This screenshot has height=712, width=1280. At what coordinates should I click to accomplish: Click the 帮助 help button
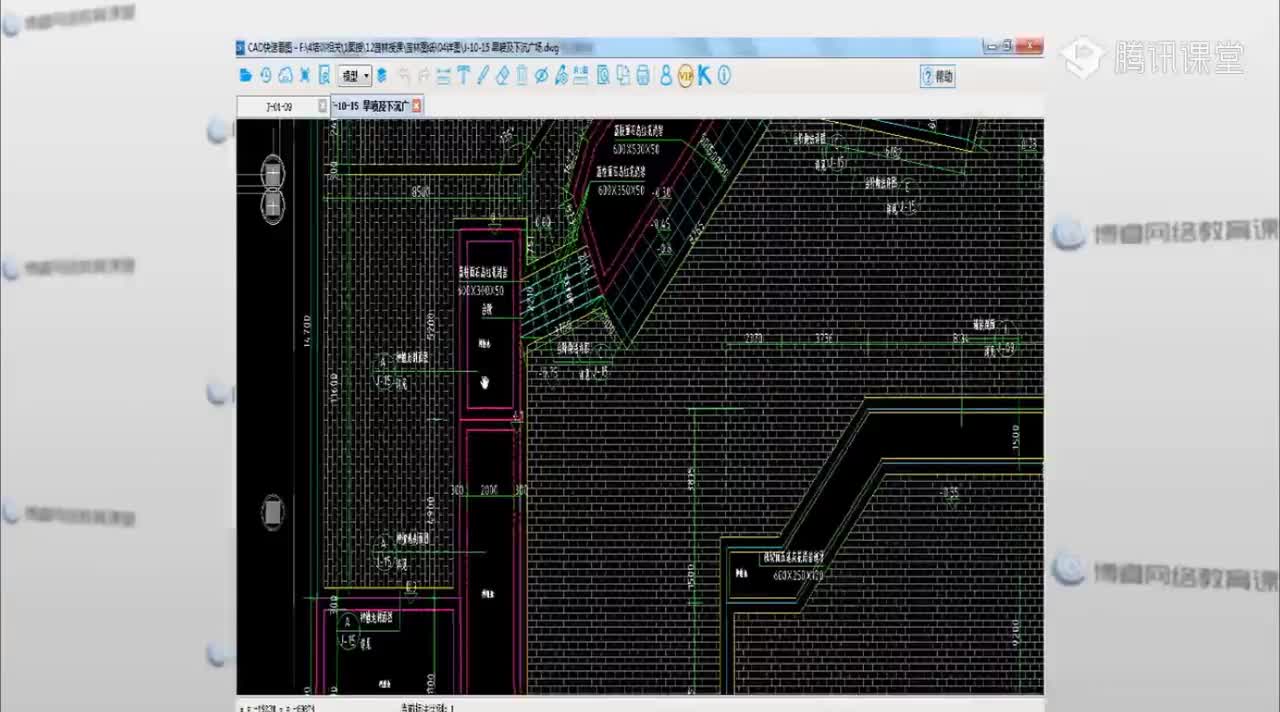[x=937, y=76]
